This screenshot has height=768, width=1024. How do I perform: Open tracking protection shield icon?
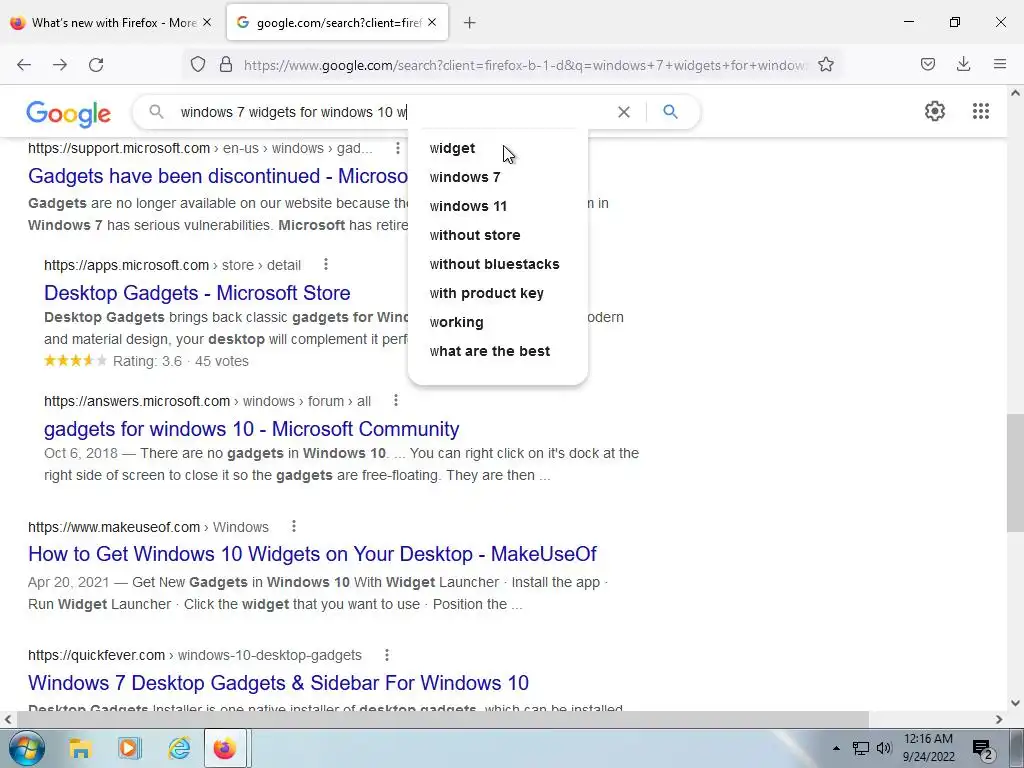tap(198, 65)
